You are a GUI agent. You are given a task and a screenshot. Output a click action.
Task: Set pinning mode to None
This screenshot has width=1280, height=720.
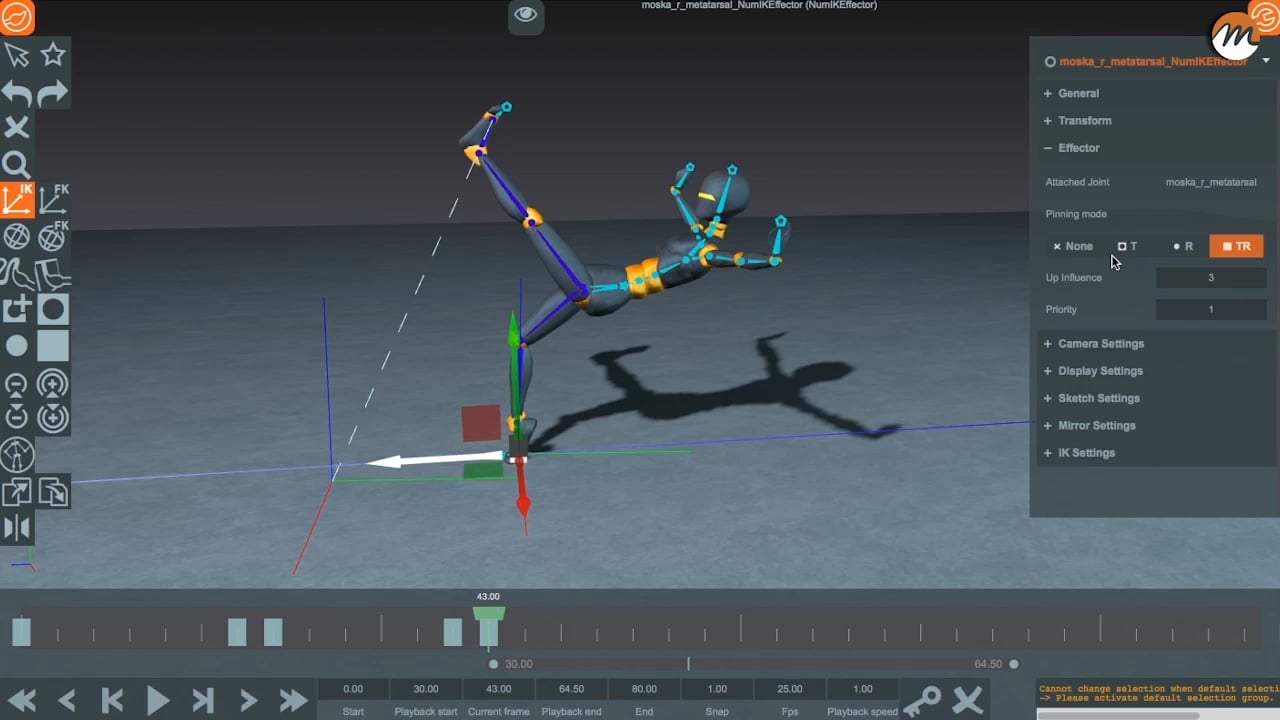pyautogui.click(x=1073, y=246)
